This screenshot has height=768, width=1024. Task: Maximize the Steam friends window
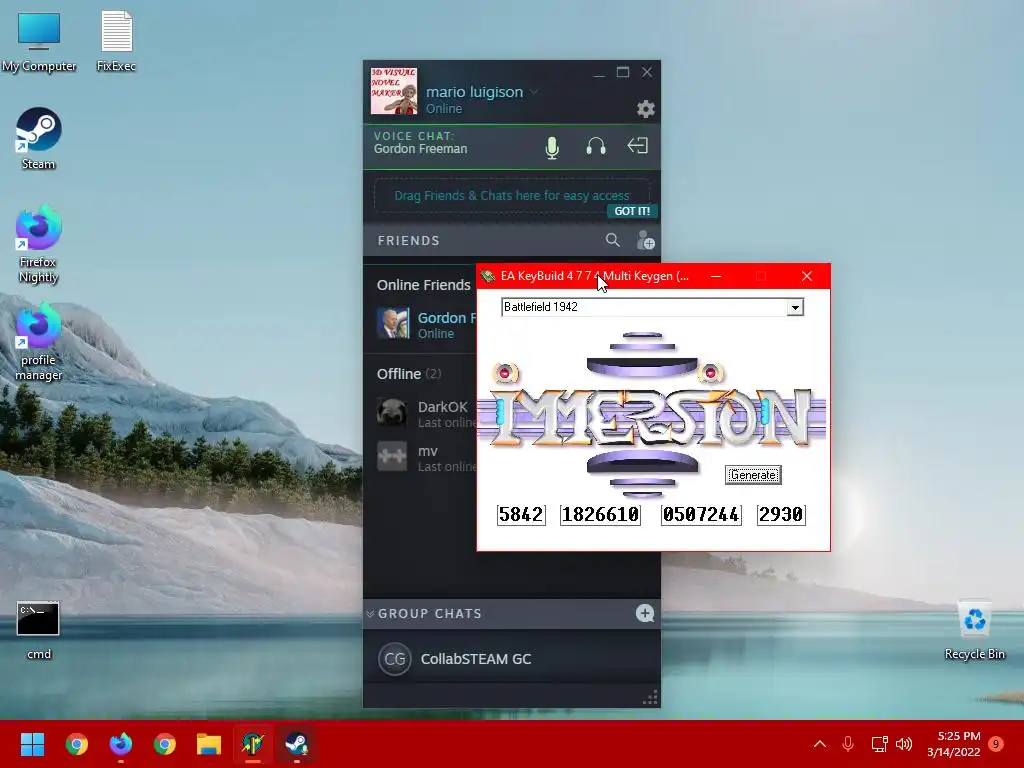623,72
